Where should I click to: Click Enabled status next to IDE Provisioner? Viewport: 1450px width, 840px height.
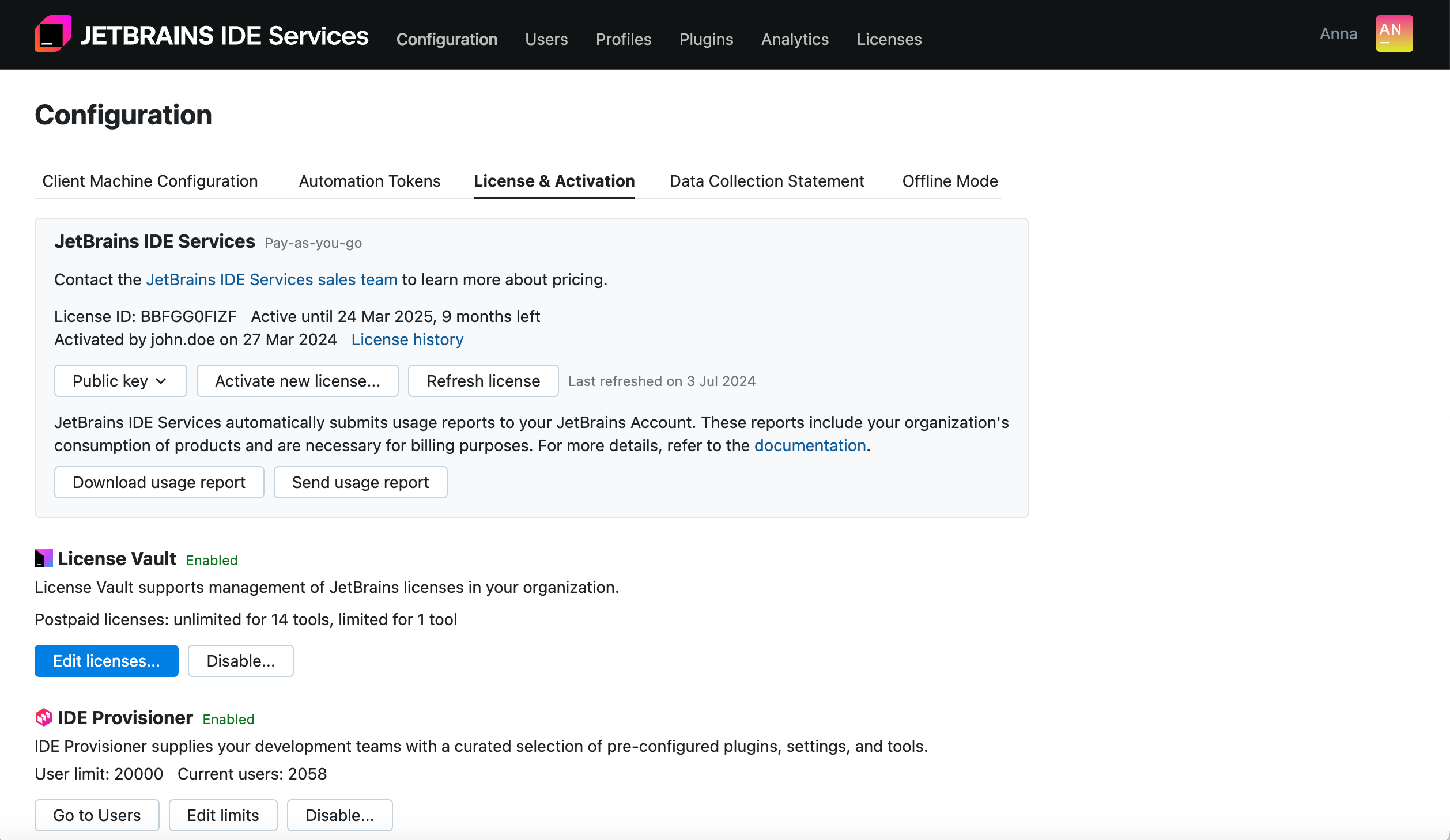[228, 719]
